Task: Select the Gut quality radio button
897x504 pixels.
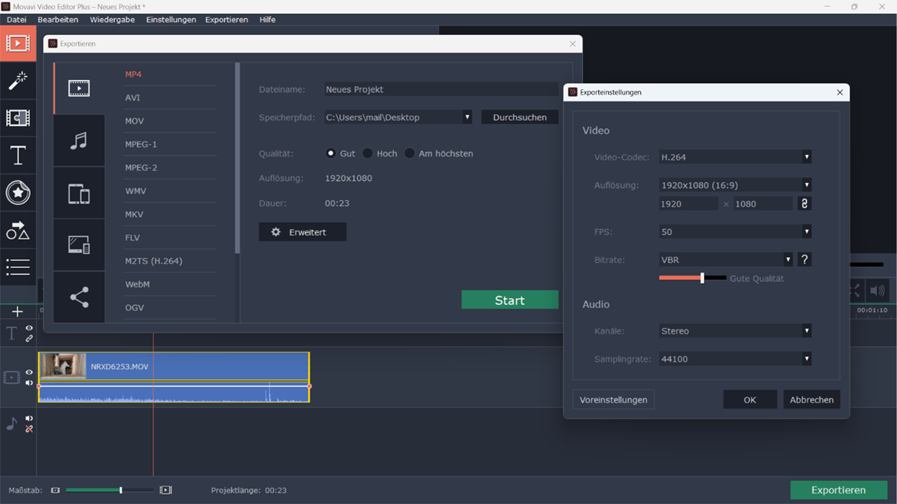Action: coord(331,153)
